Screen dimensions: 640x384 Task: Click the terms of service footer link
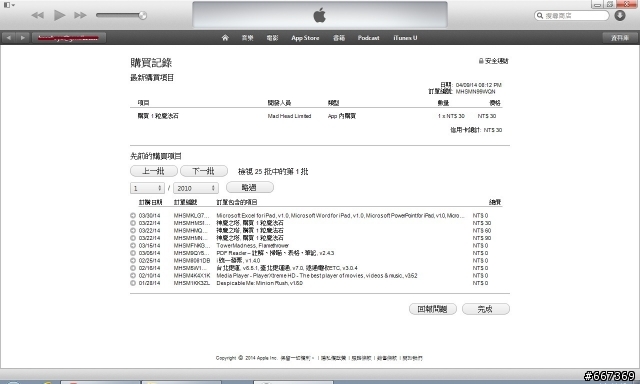click(x=362, y=358)
